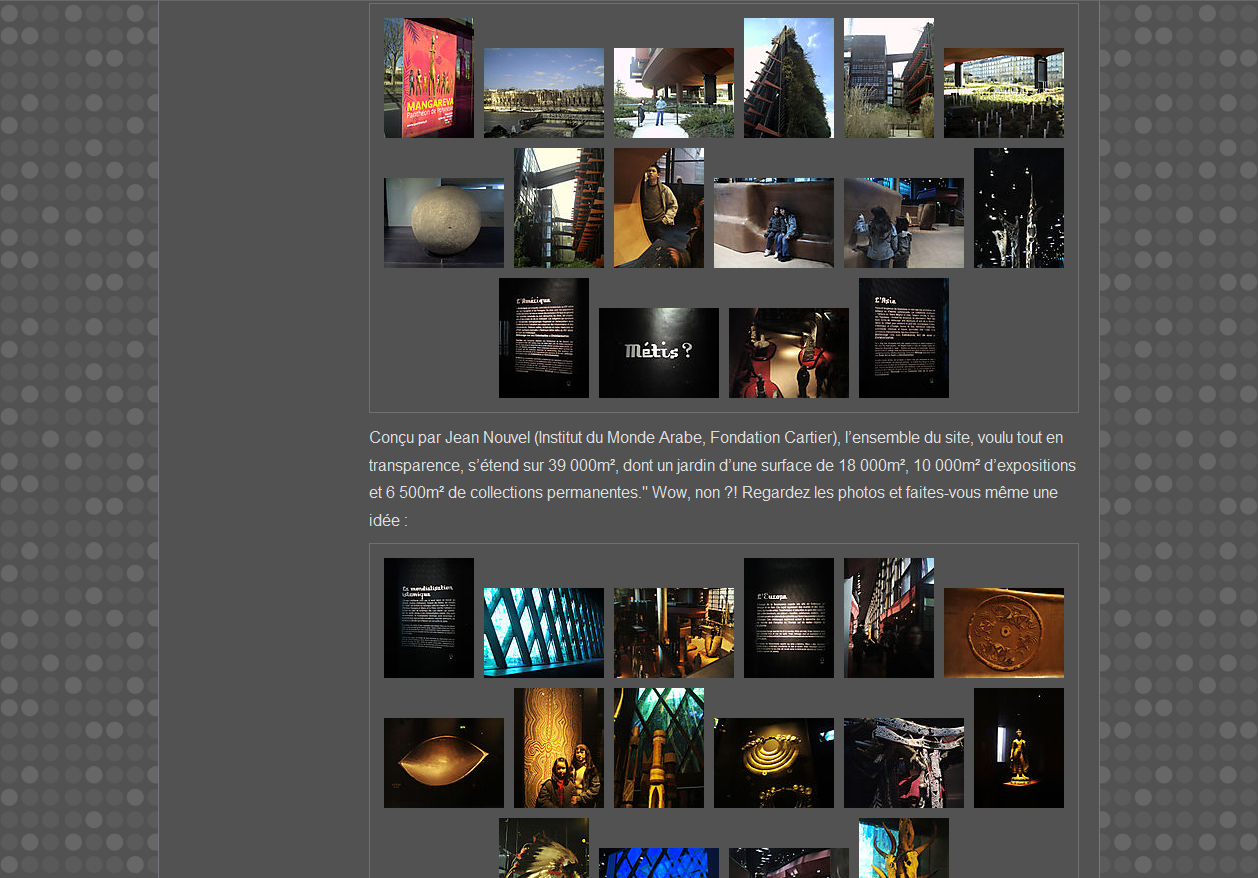Open the vegetal green wall building photo
1258x878 pixels.
click(788, 78)
